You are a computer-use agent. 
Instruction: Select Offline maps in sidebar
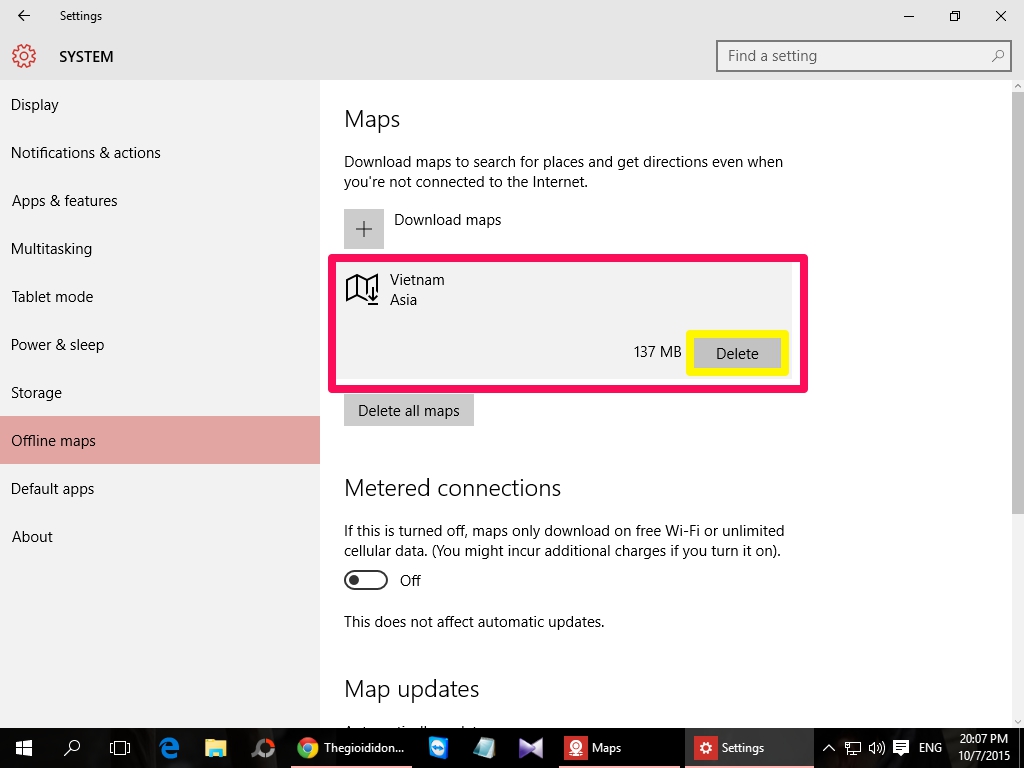(160, 440)
